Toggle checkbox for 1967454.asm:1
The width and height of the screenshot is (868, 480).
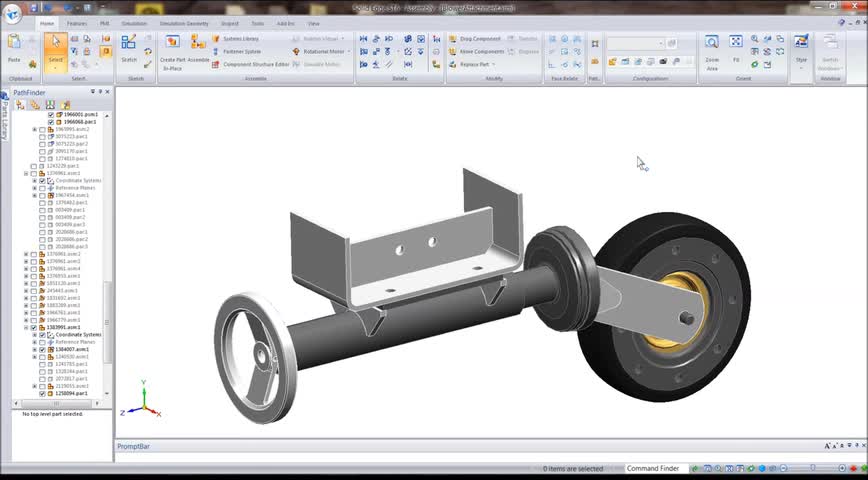pos(43,195)
